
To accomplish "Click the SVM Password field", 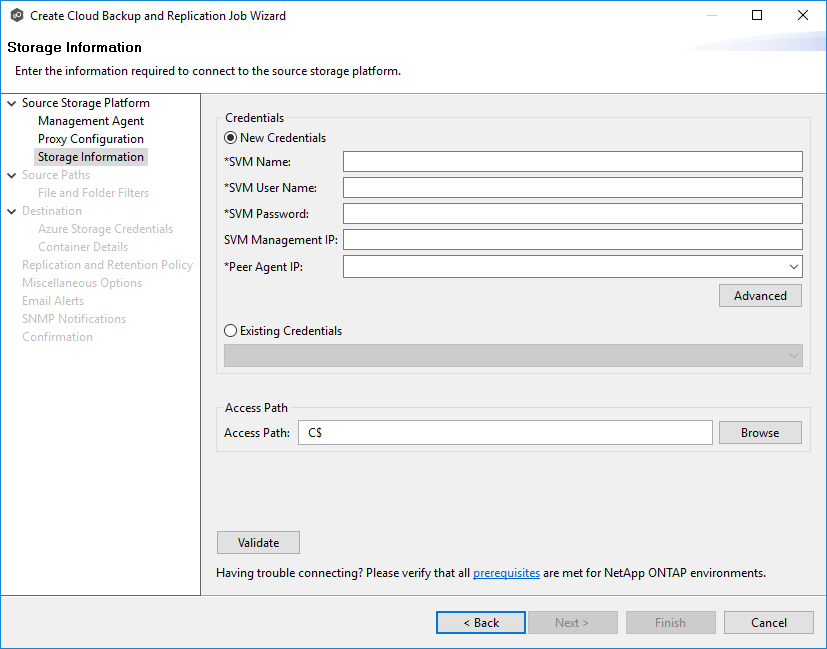I will [573, 214].
